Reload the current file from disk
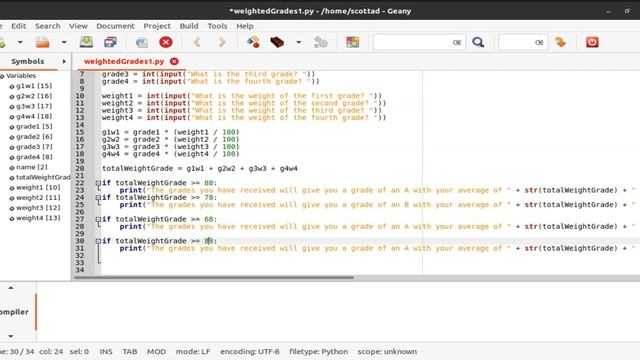 [142, 42]
